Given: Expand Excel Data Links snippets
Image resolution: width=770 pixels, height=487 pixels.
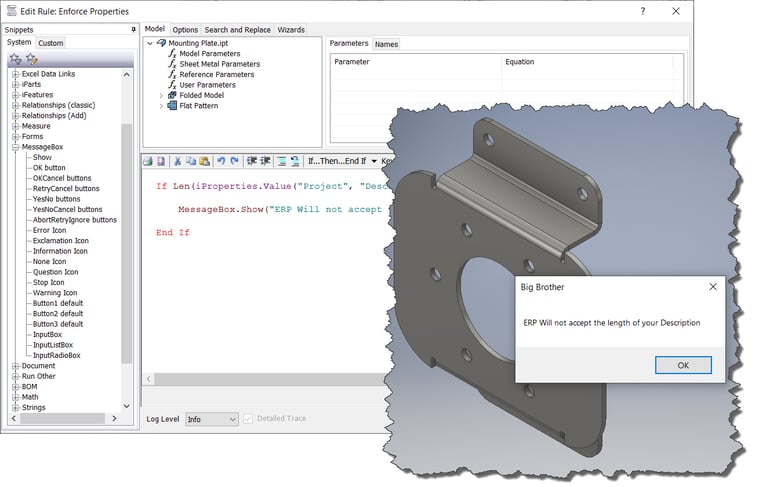Looking at the screenshot, I should (15, 74).
